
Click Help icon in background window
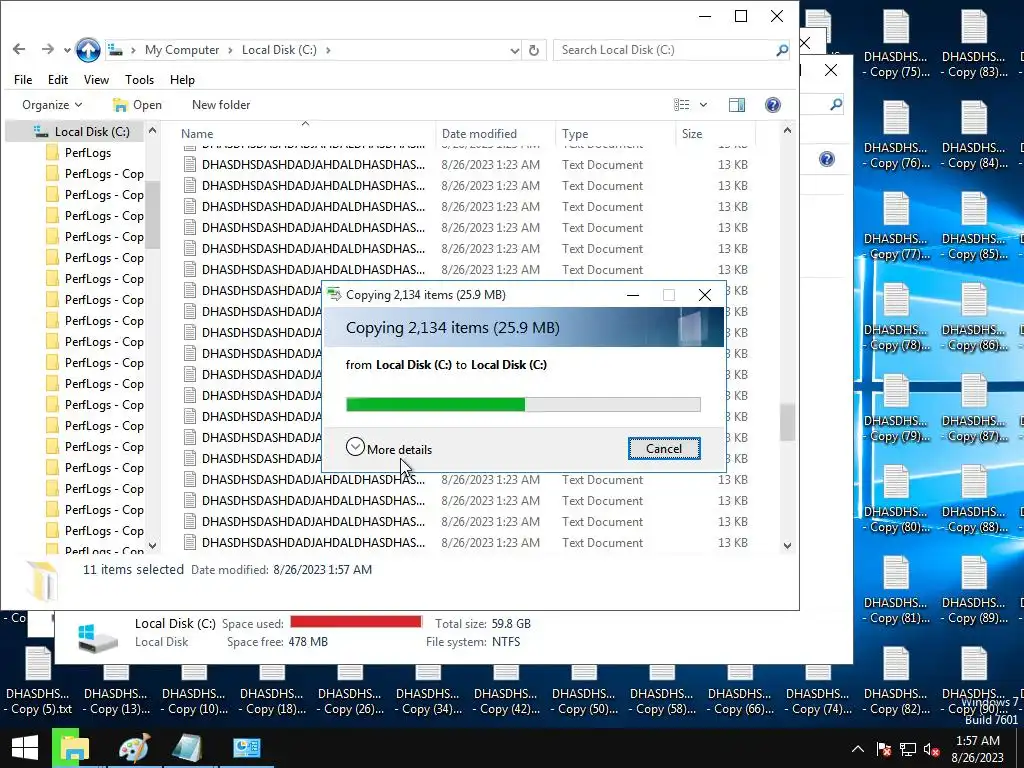tap(827, 159)
